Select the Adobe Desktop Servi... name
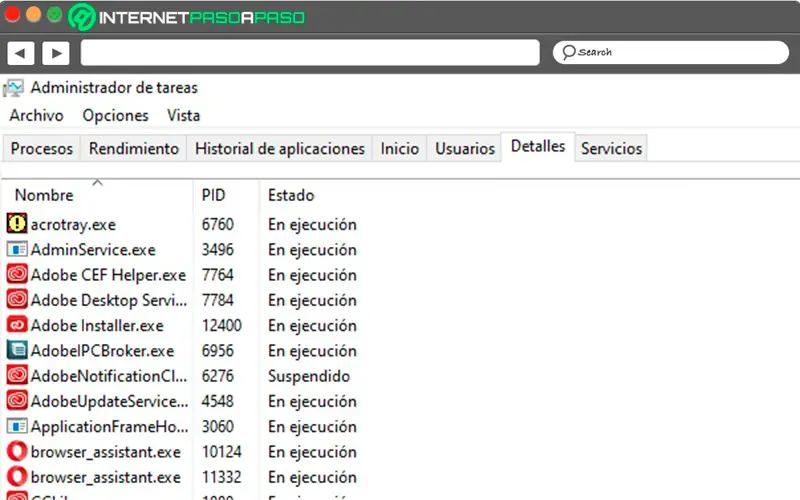 [109, 300]
